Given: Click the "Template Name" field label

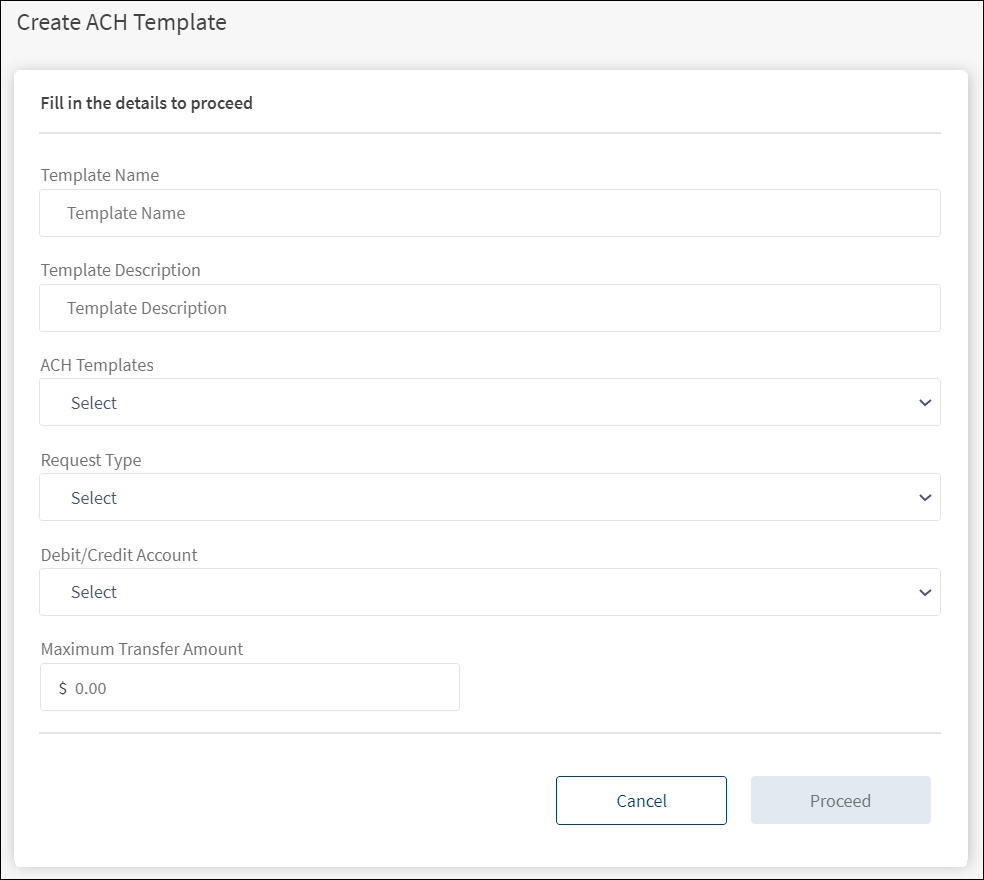Looking at the screenshot, I should 100,175.
